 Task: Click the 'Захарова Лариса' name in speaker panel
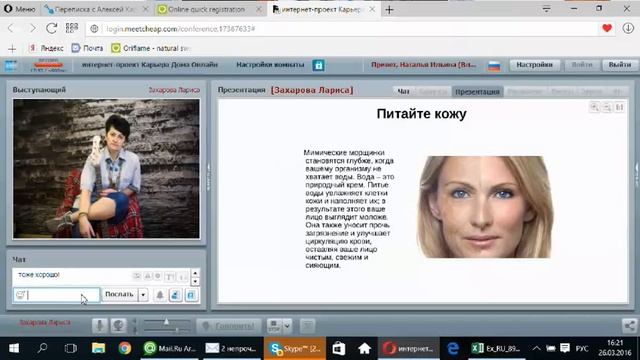pyautogui.click(x=174, y=90)
